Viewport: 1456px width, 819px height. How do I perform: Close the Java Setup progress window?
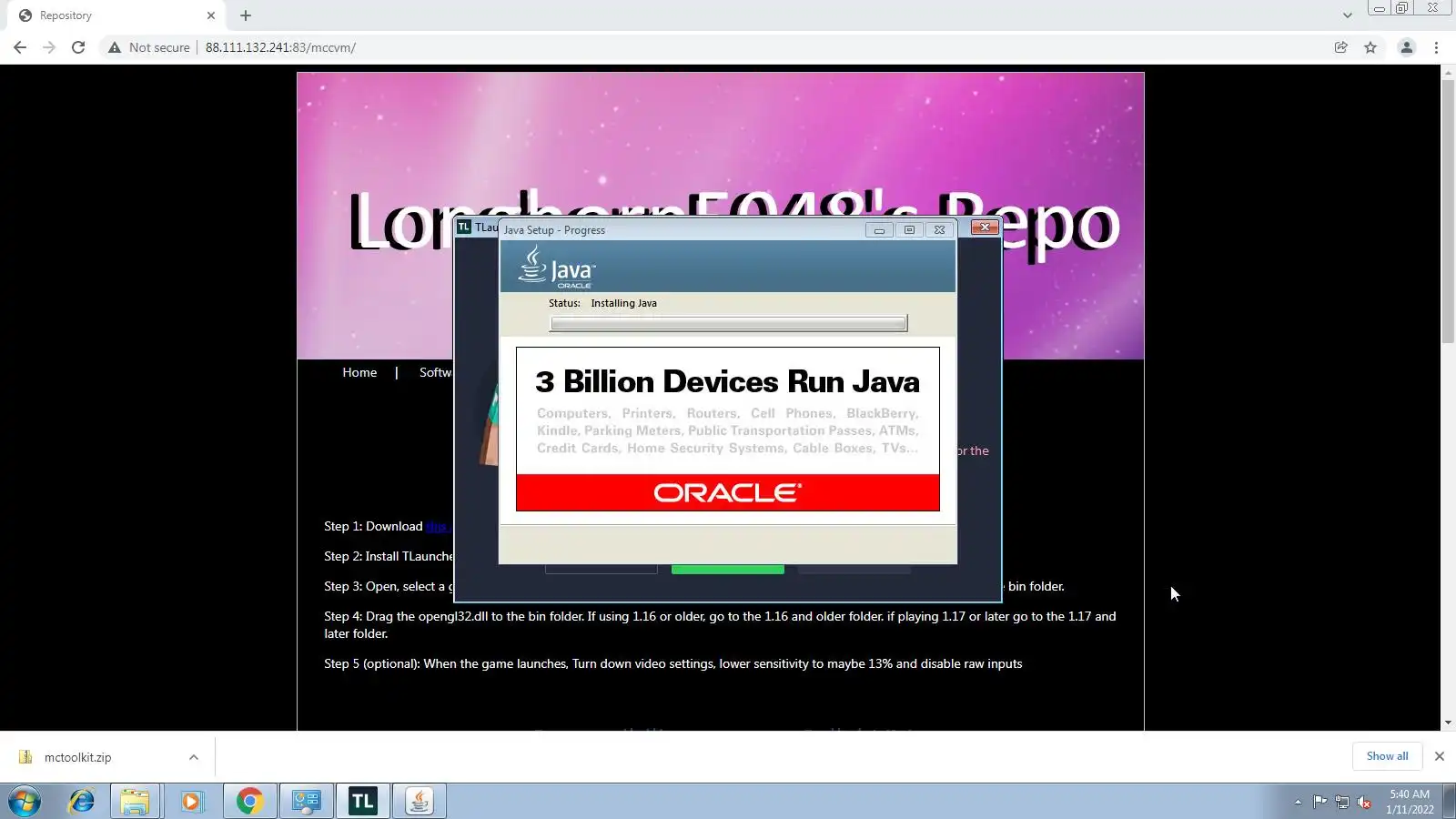tap(939, 230)
